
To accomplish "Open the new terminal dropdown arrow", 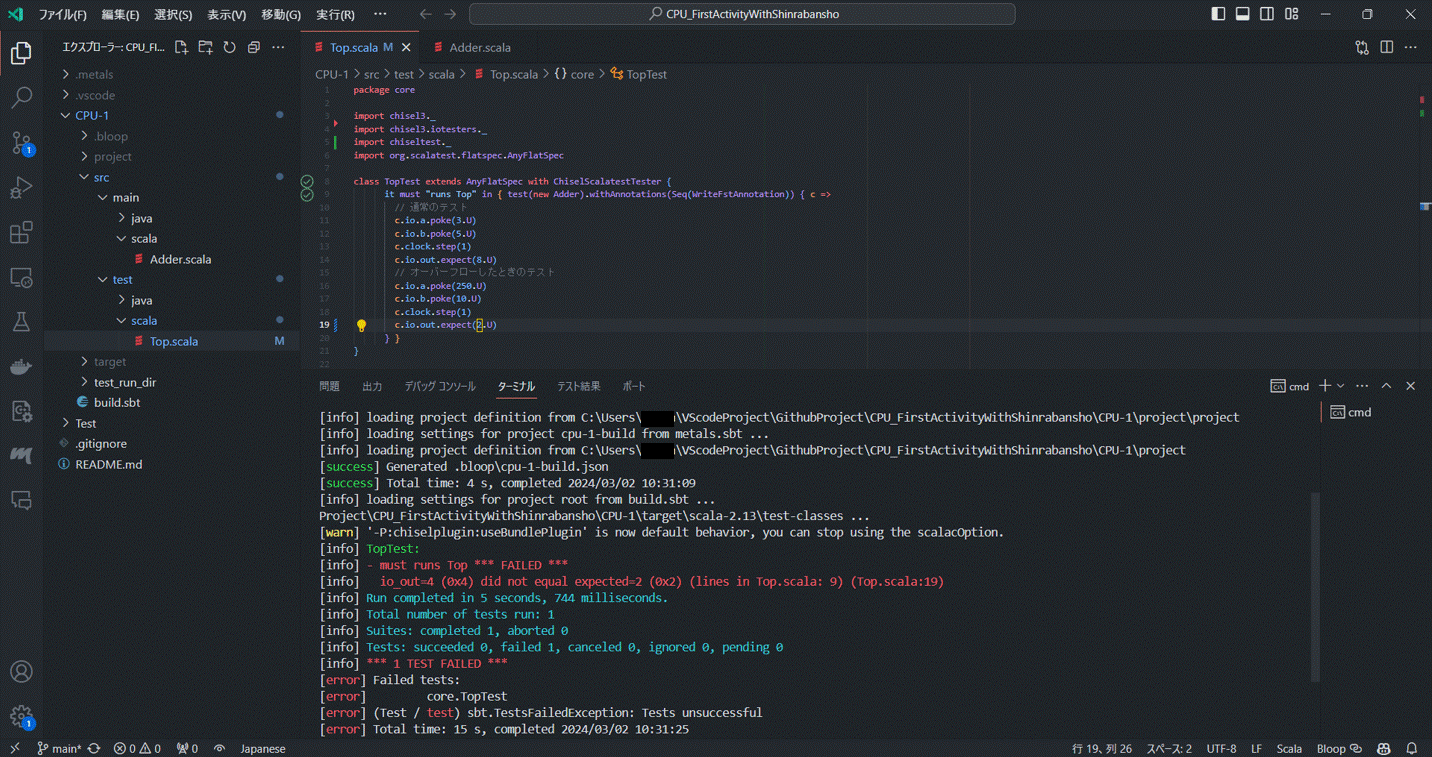I will tap(1341, 386).
